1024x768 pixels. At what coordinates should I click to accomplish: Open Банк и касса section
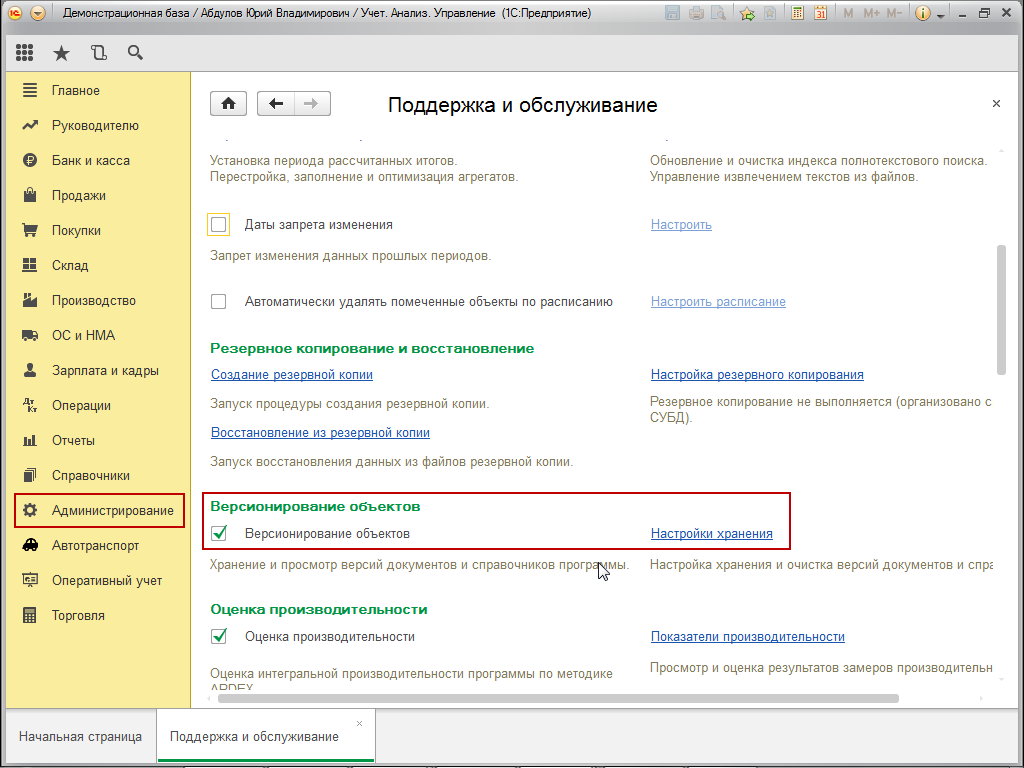pyautogui.click(x=90, y=161)
